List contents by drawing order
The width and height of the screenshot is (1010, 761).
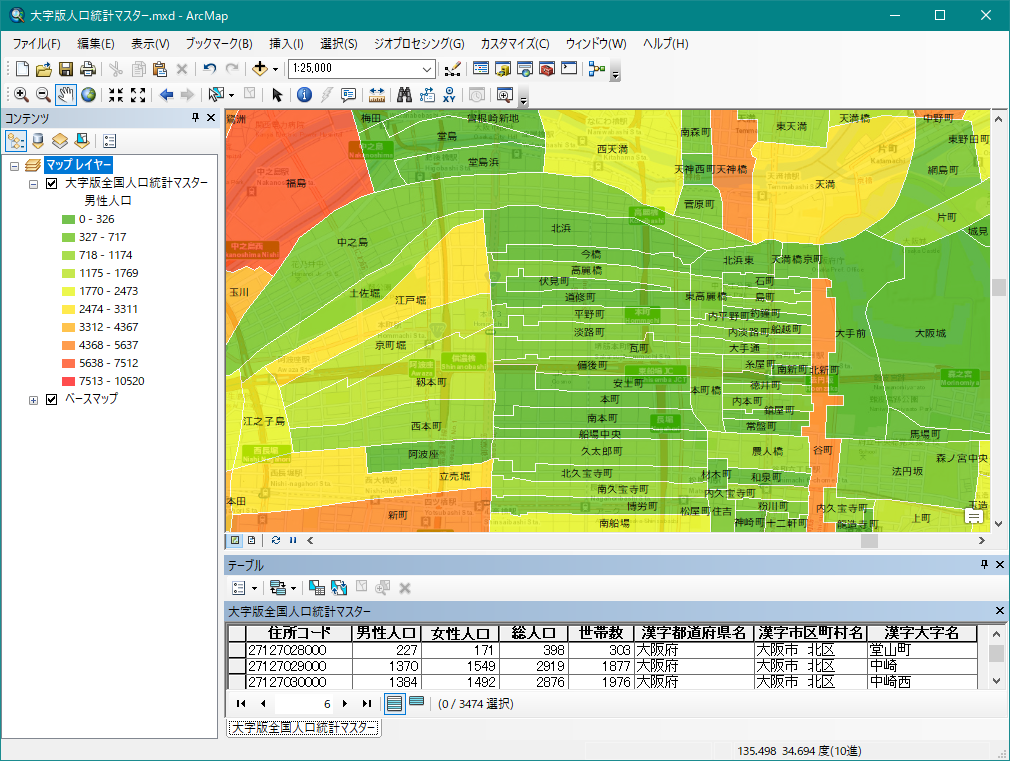16,140
